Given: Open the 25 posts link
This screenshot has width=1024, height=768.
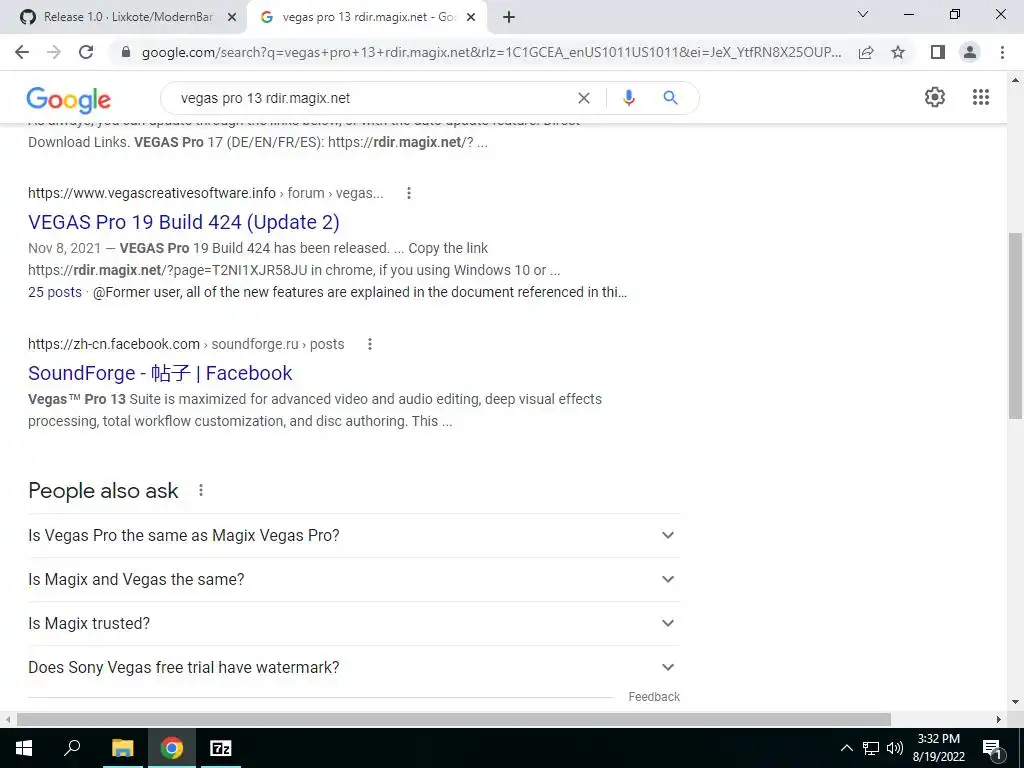Looking at the screenshot, I should coord(55,292).
